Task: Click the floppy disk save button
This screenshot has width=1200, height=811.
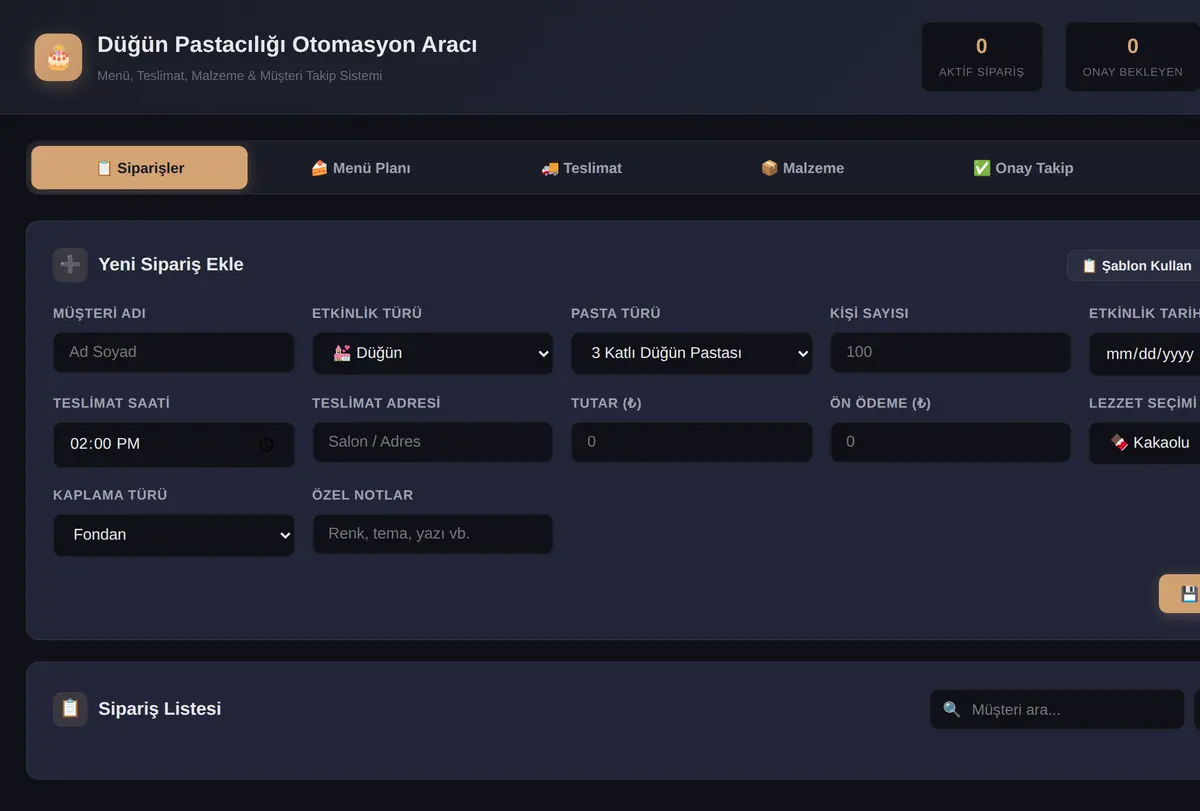Action: pyautogui.click(x=1181, y=594)
